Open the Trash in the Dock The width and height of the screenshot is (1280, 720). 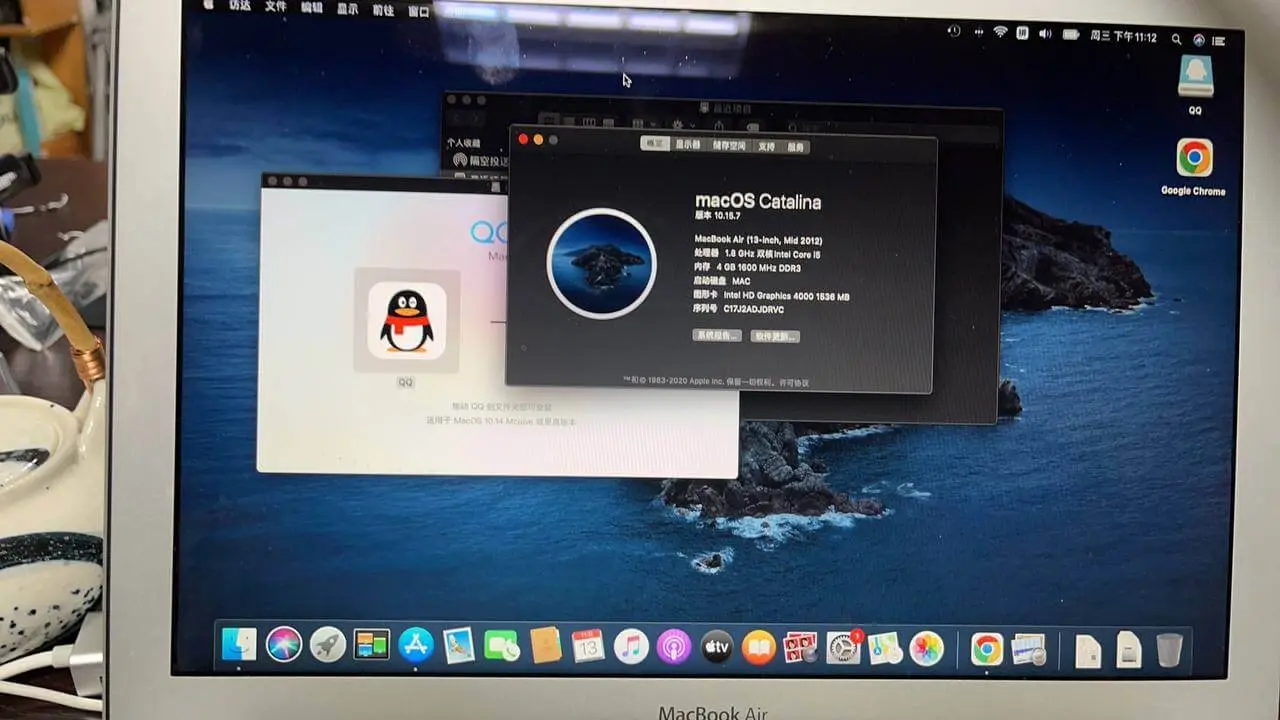click(1169, 651)
